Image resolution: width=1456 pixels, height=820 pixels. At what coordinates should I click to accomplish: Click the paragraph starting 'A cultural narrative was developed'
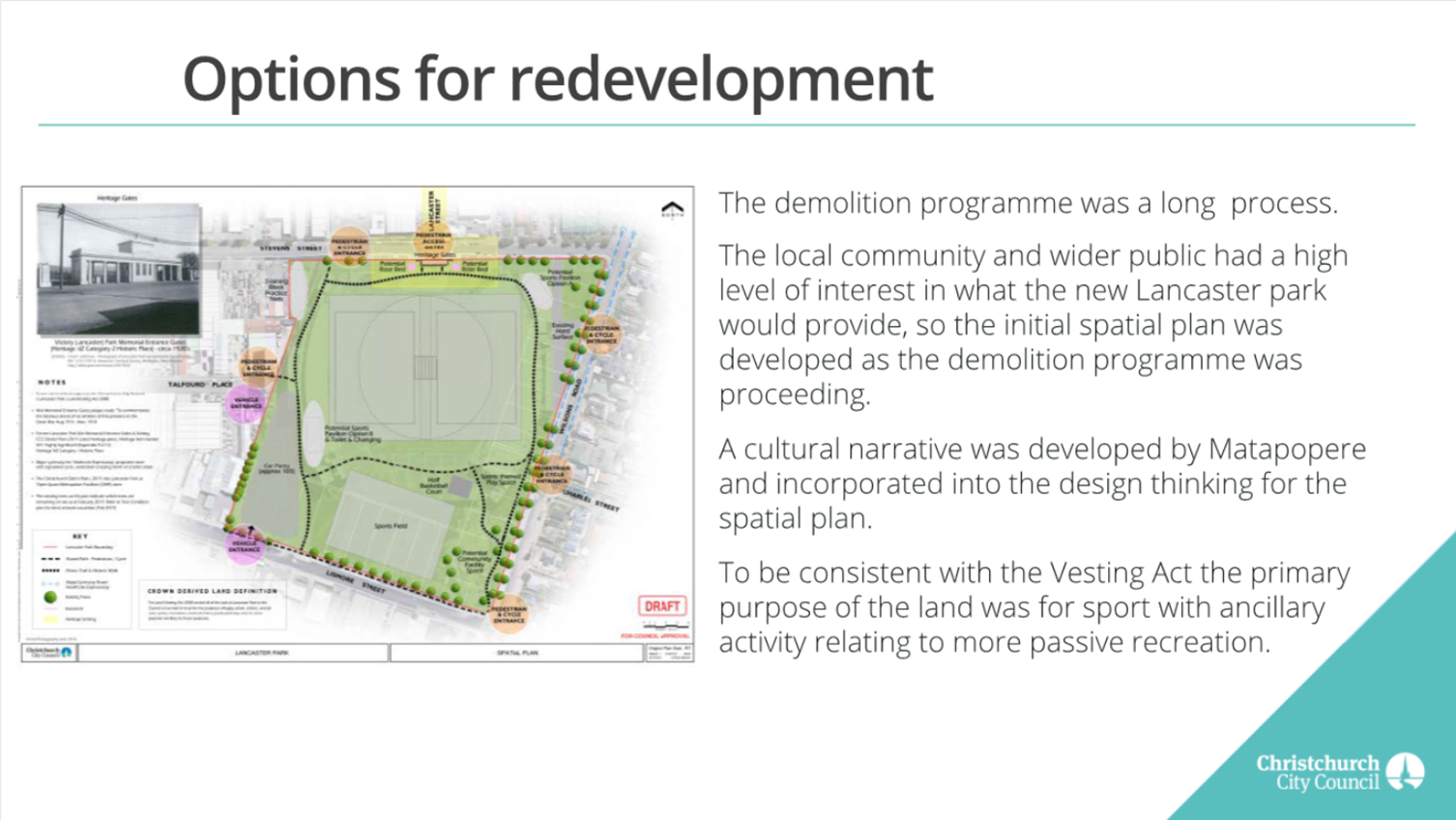coord(1042,483)
